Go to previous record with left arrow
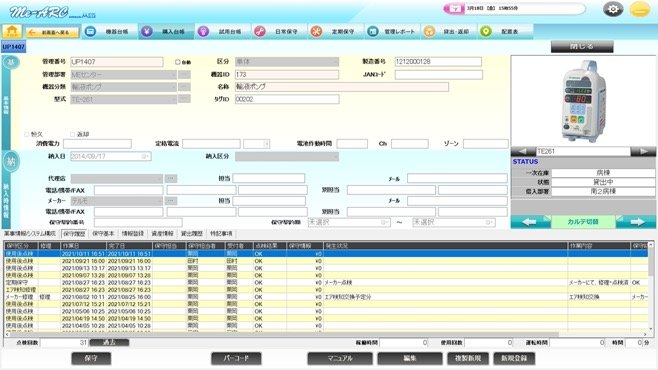This screenshot has height=370, width=658. point(530,221)
